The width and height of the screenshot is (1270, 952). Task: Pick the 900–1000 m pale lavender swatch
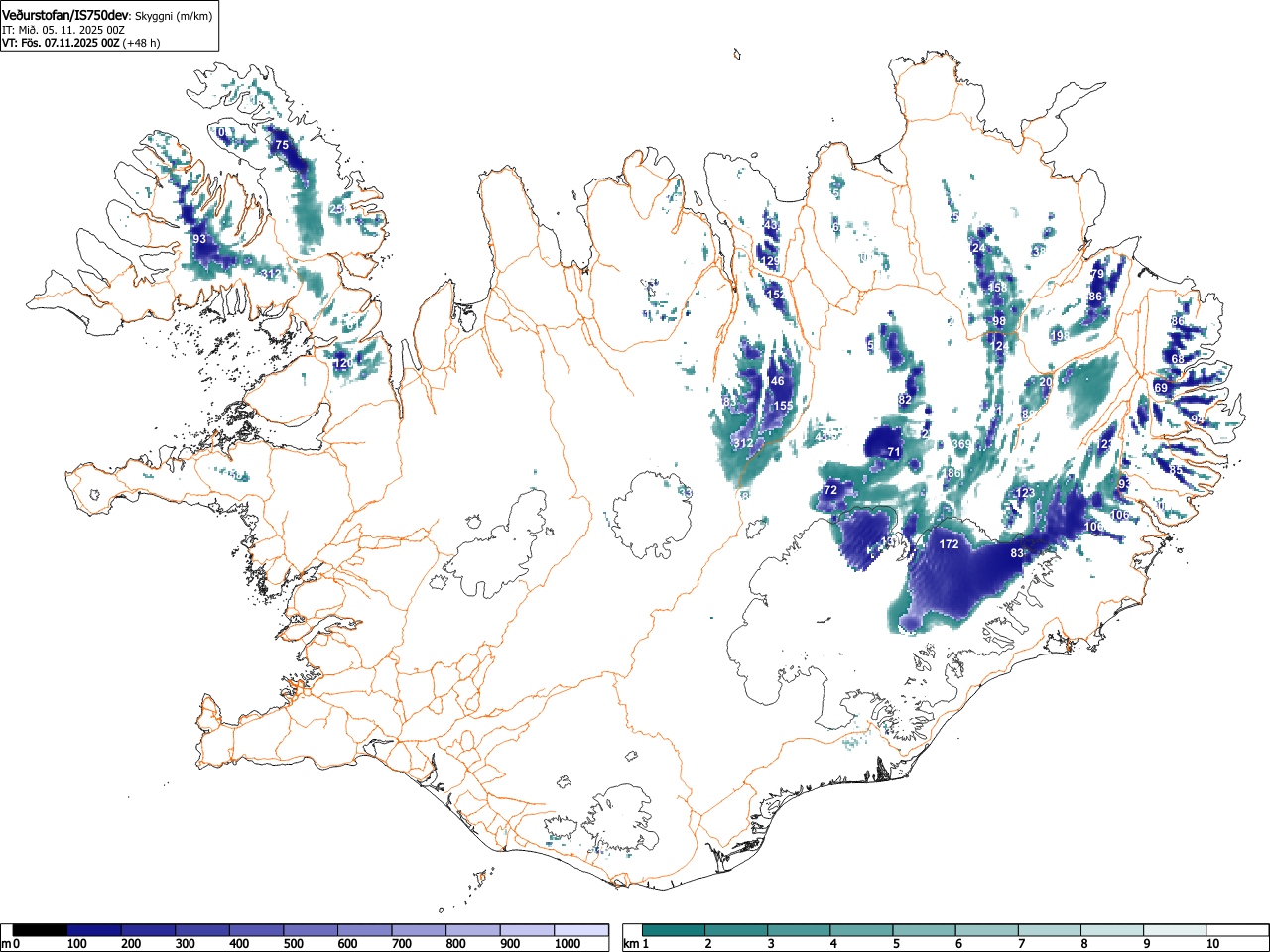point(527,930)
